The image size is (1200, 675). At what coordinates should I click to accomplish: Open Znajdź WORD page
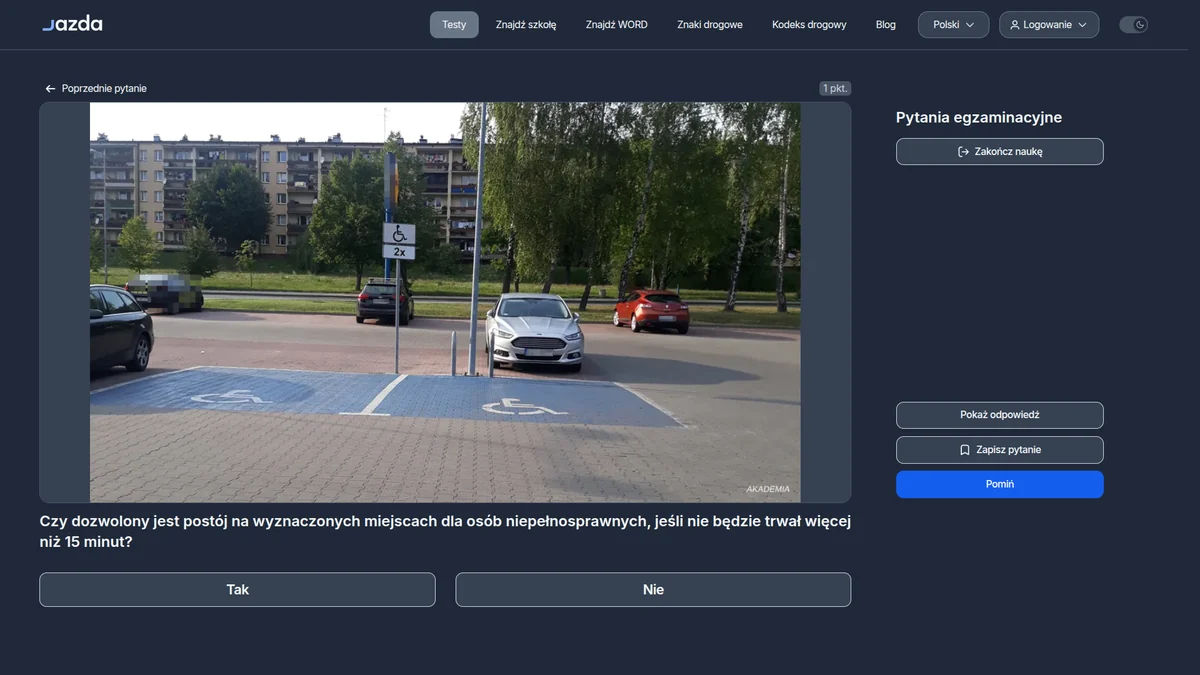[x=617, y=25]
